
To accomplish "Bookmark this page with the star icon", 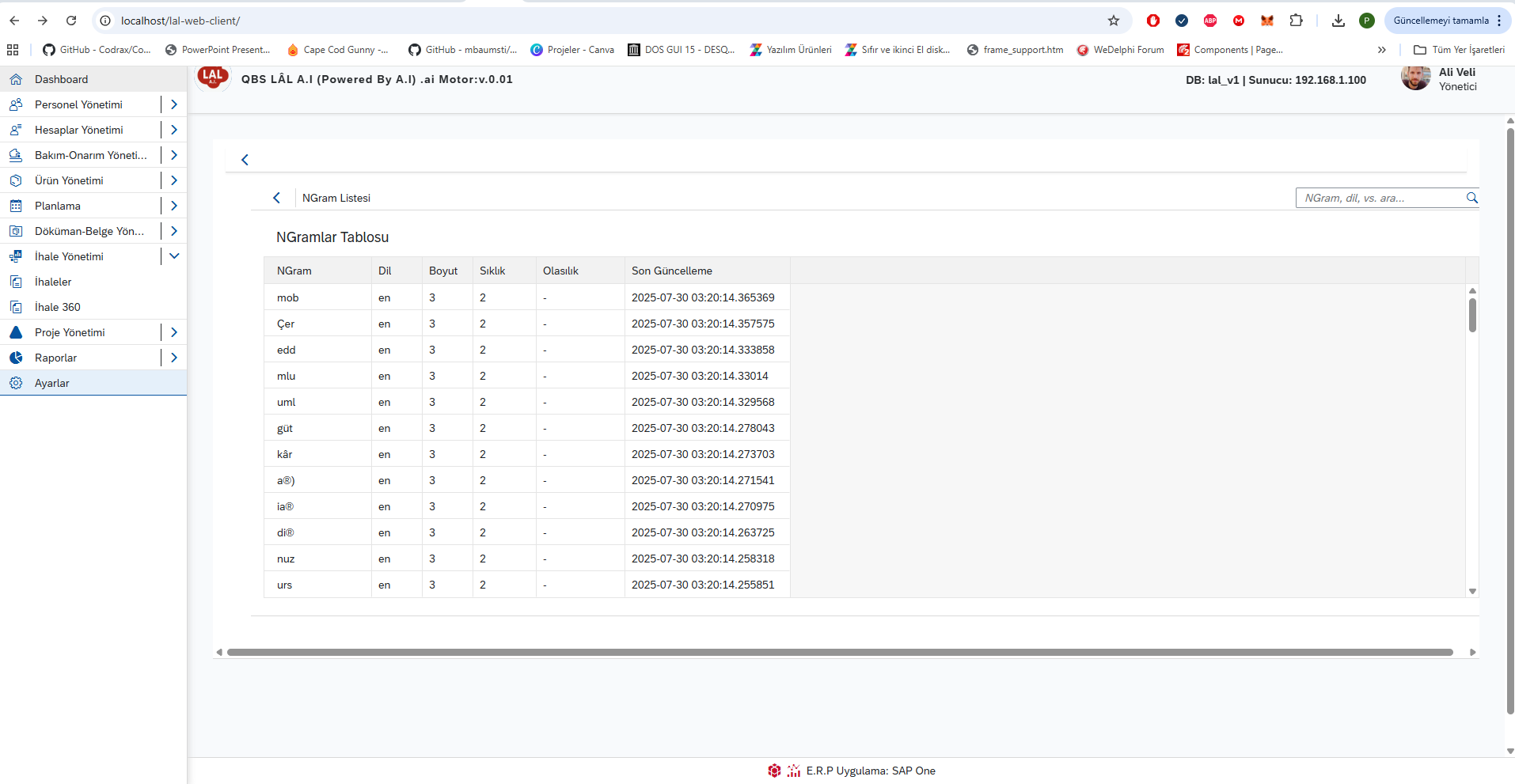I will [1114, 21].
